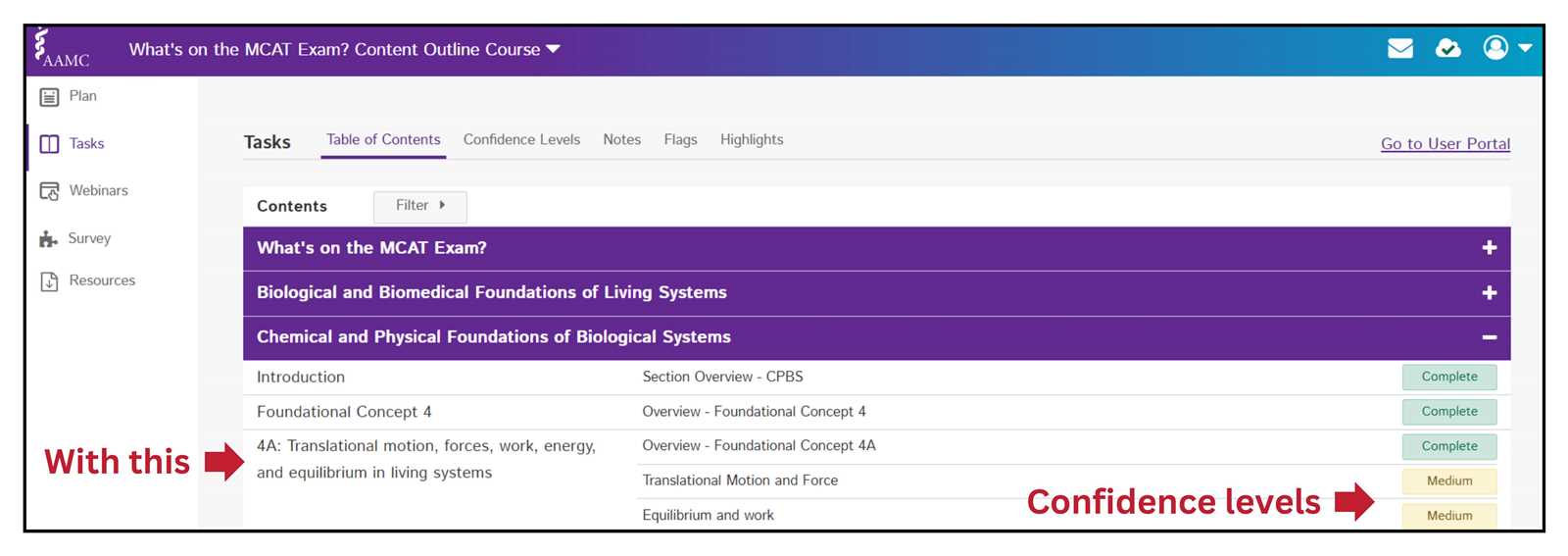Click the Tasks sidebar book icon

coord(49,144)
